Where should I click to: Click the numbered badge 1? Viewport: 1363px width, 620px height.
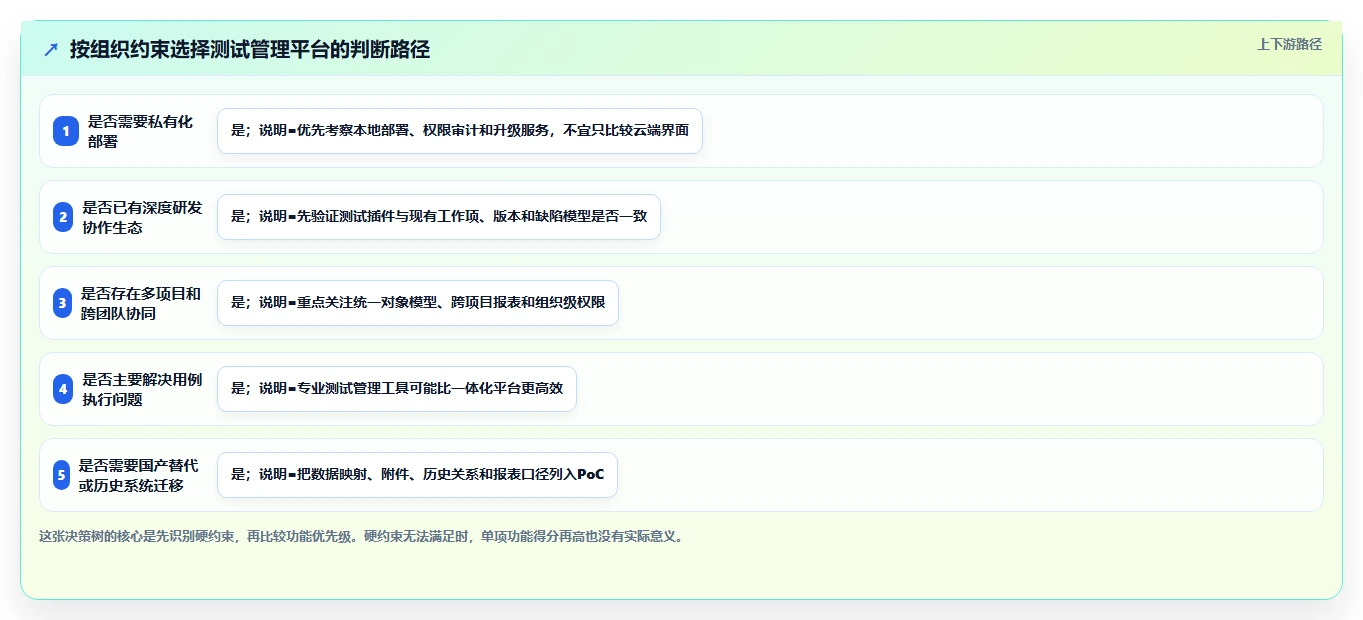[x=66, y=131]
